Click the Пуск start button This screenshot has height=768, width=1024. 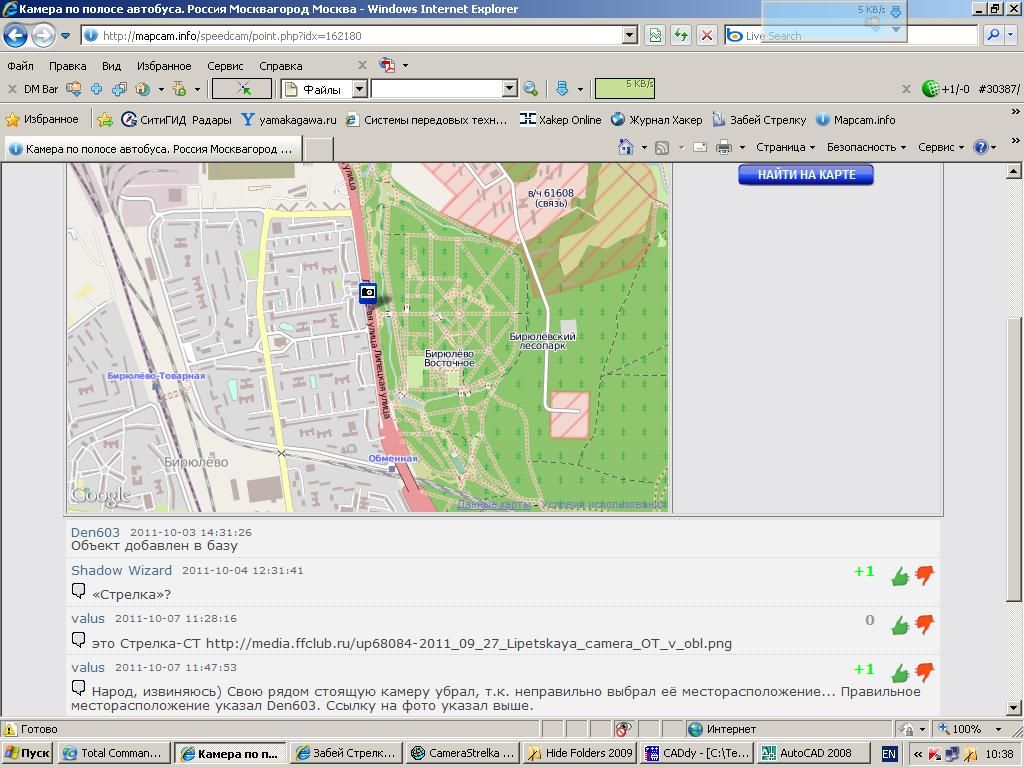(27, 753)
